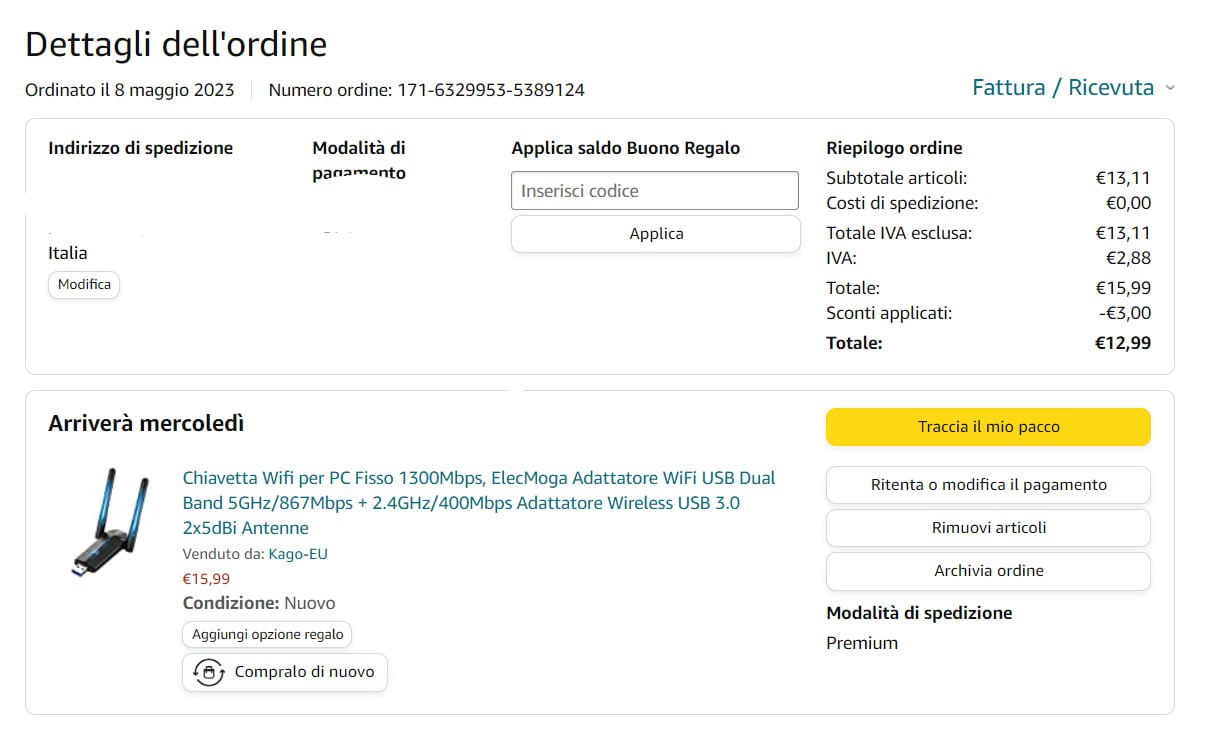Click the bold €12,99 final total
Screen dimensions: 1217x732
pos(1123,343)
